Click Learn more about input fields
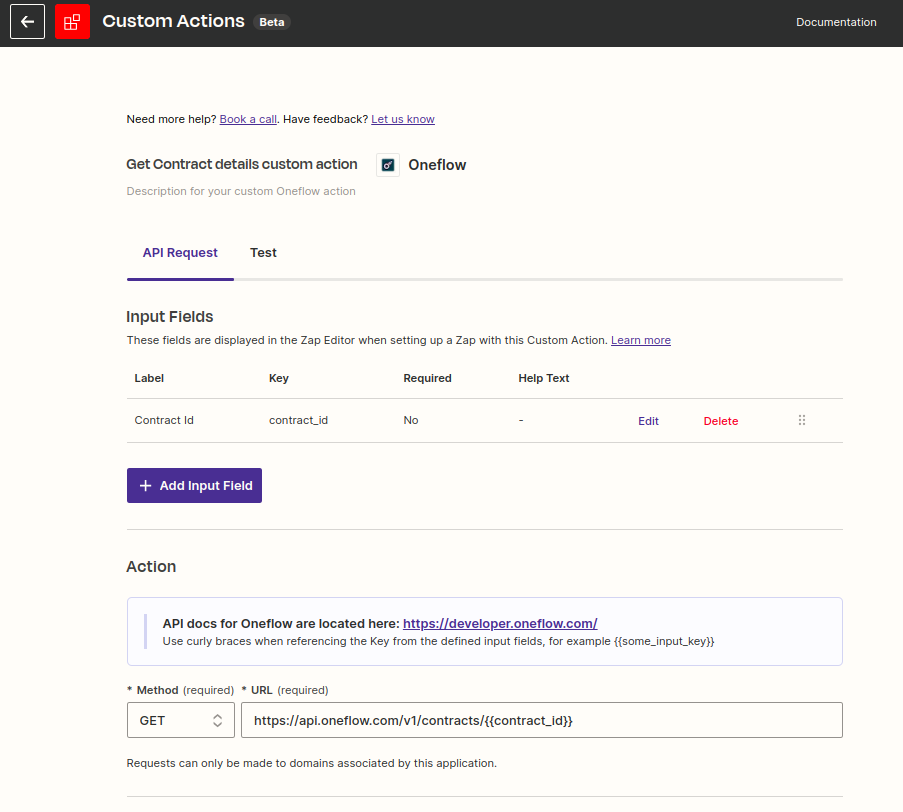Screen dimensions: 903x812 tap(640, 340)
